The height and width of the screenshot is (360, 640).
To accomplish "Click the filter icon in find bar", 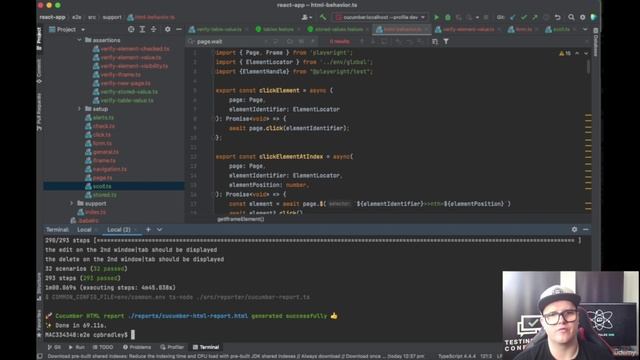I will pyautogui.click(x=446, y=41).
